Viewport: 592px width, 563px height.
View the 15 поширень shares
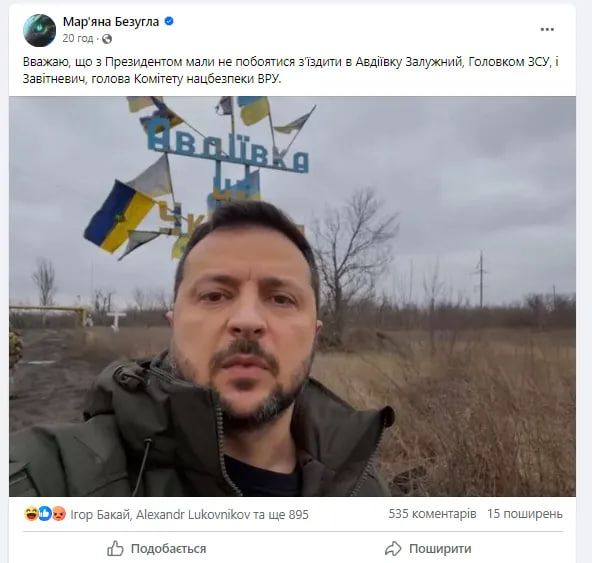525,514
